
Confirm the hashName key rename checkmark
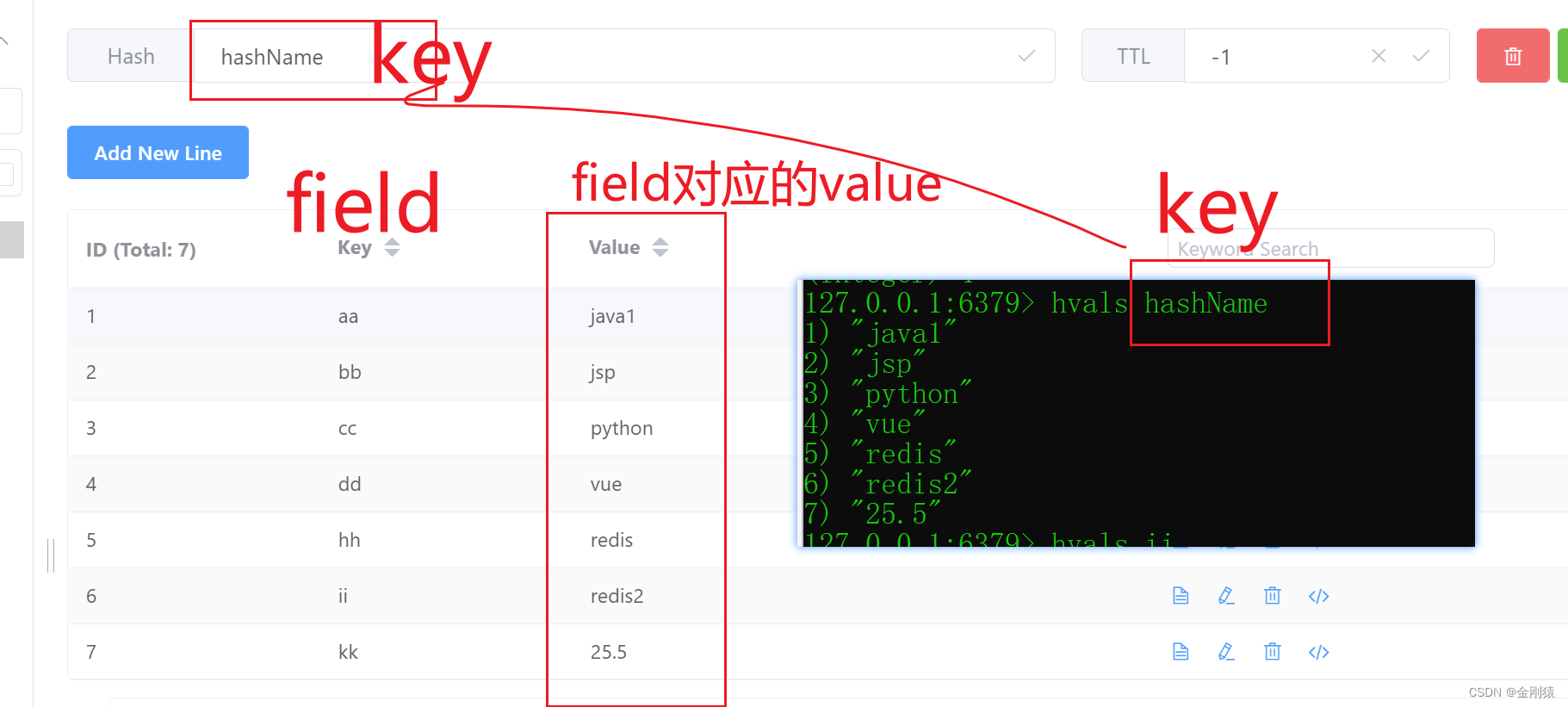tap(1026, 56)
